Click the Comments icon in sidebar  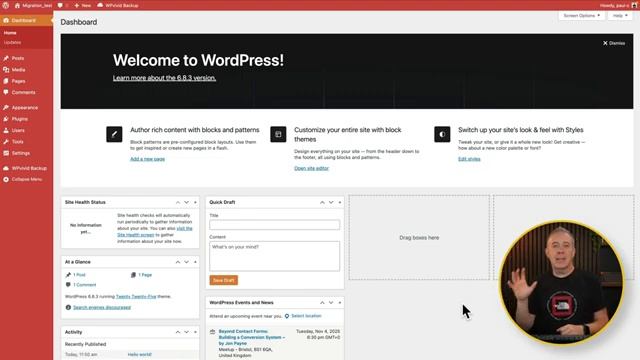point(6,93)
